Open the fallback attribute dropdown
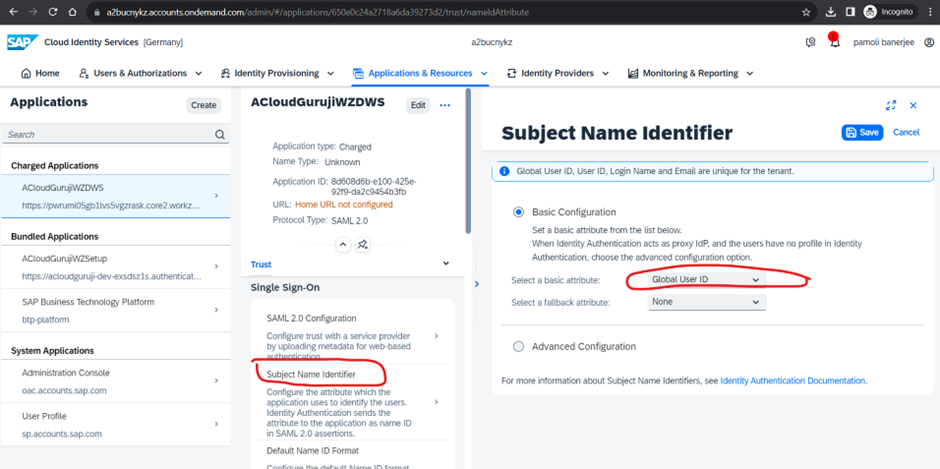This screenshot has height=469, width=940. pyautogui.click(x=706, y=301)
